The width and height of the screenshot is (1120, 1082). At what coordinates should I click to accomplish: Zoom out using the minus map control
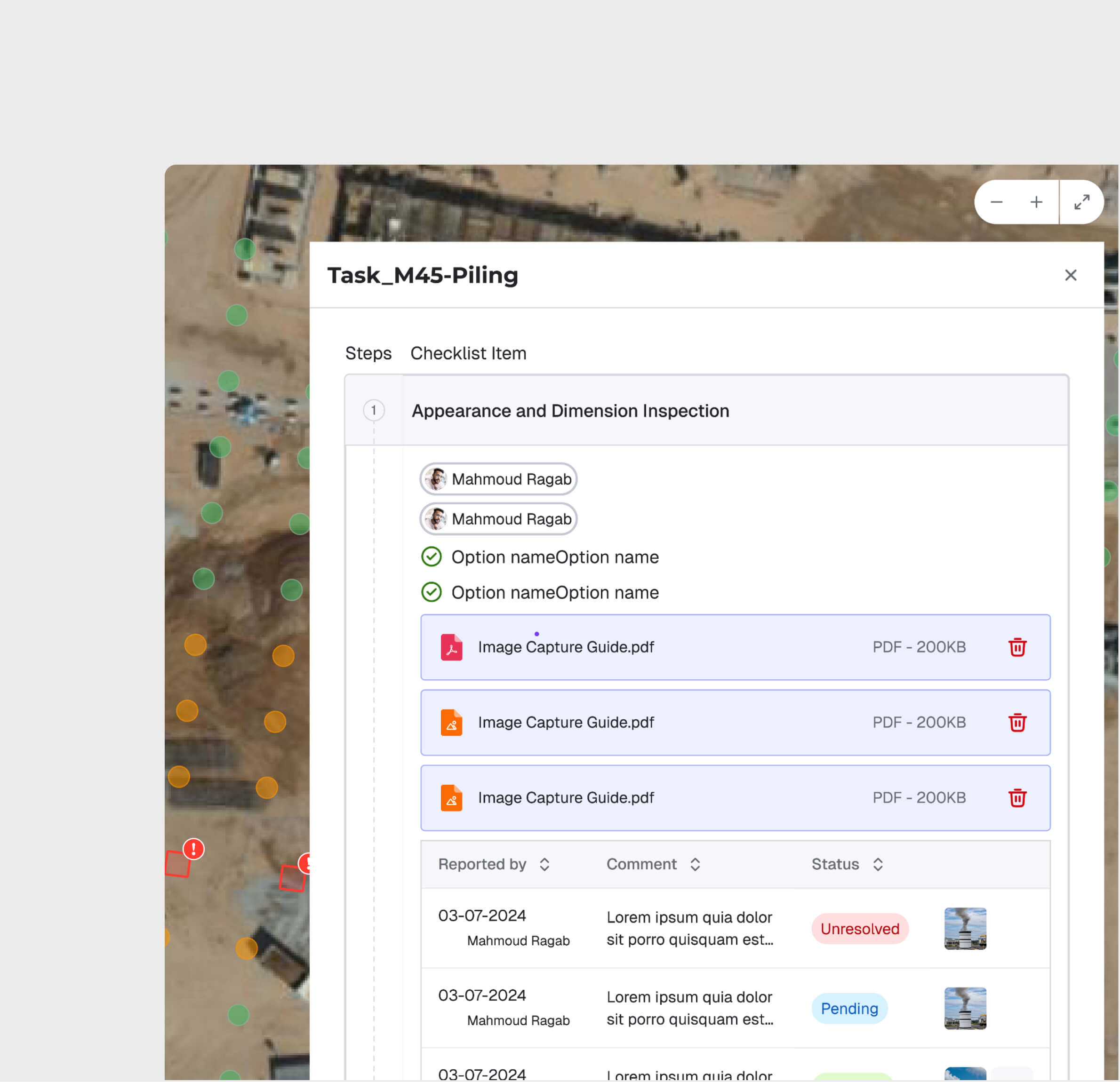[997, 202]
